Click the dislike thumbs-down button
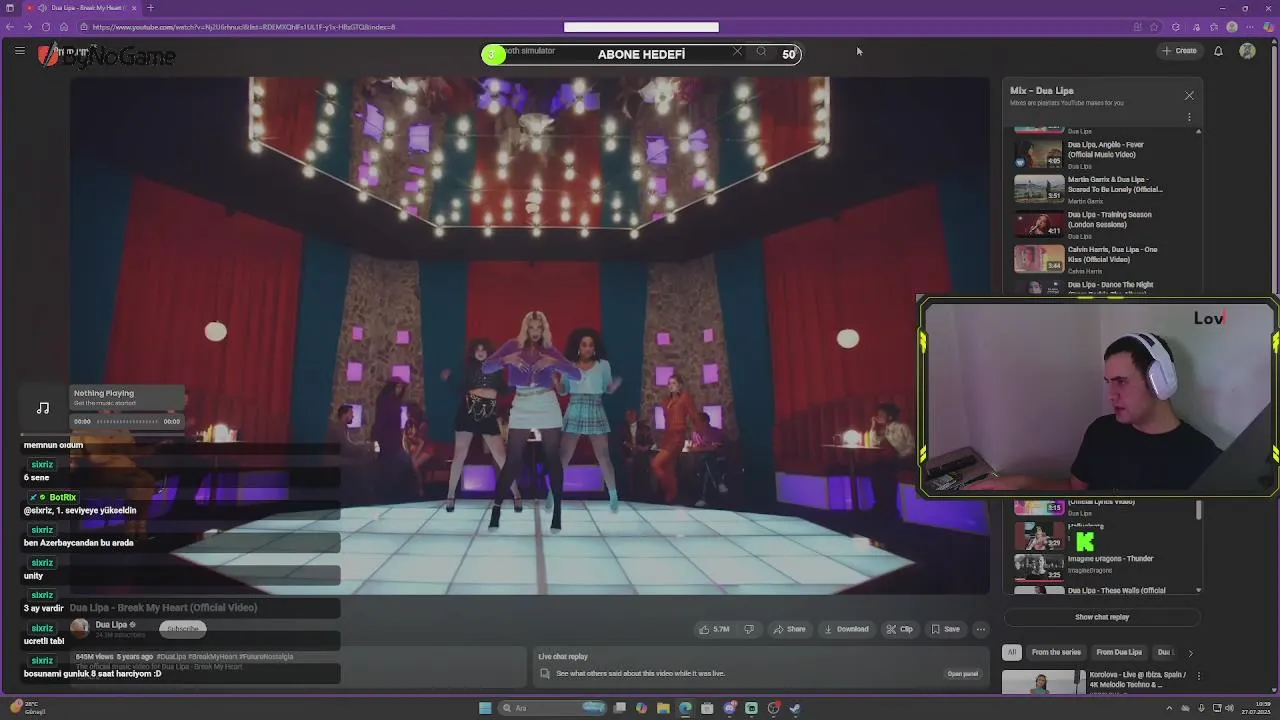This screenshot has width=1280, height=720. click(x=749, y=629)
